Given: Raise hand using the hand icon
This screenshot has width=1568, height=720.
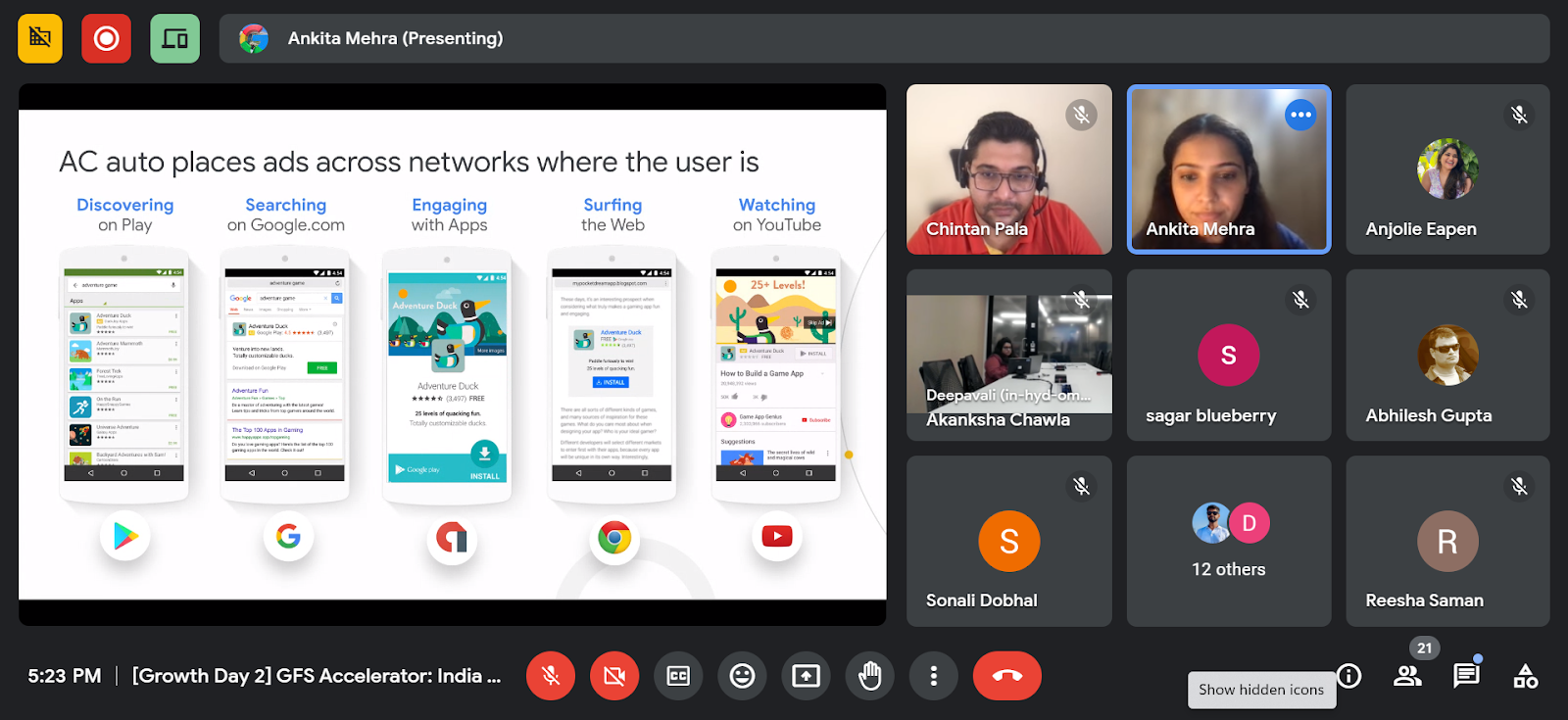Looking at the screenshot, I should click(x=869, y=676).
